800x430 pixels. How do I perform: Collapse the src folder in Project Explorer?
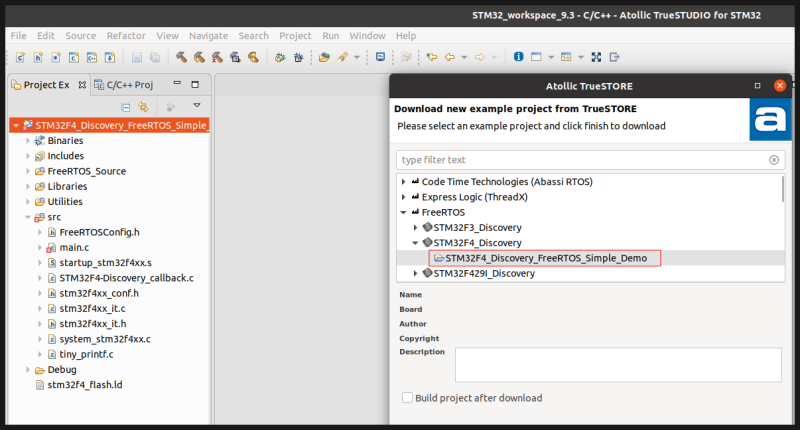(x=28, y=217)
